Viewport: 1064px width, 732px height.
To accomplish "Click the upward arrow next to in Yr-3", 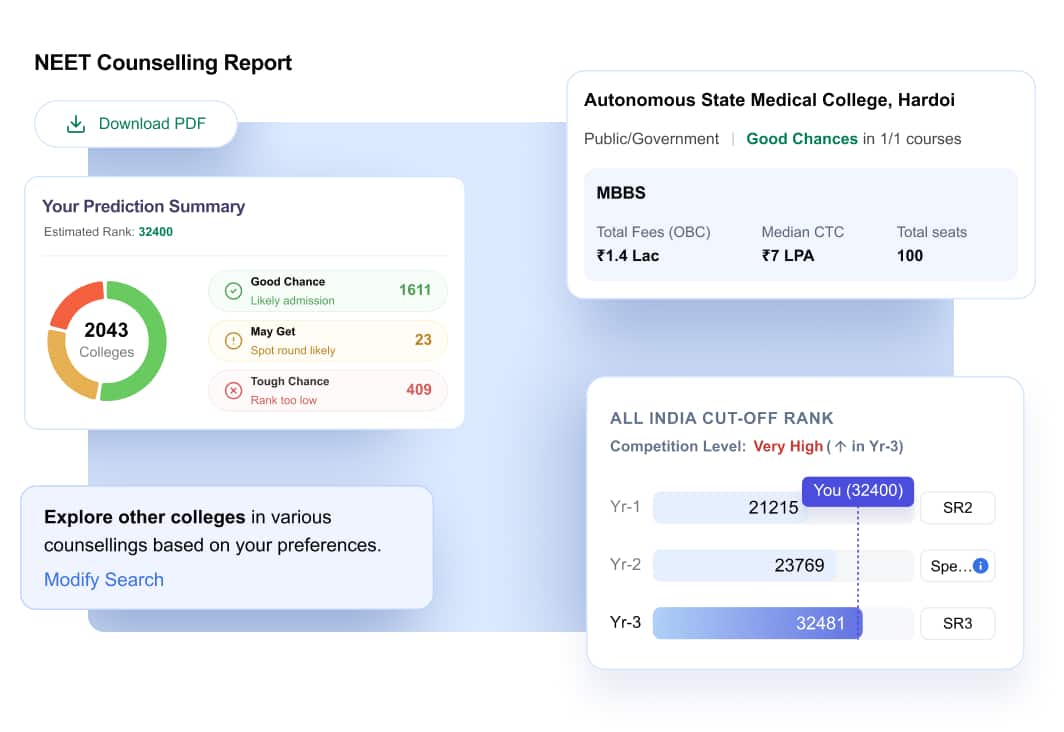I will coord(840,446).
